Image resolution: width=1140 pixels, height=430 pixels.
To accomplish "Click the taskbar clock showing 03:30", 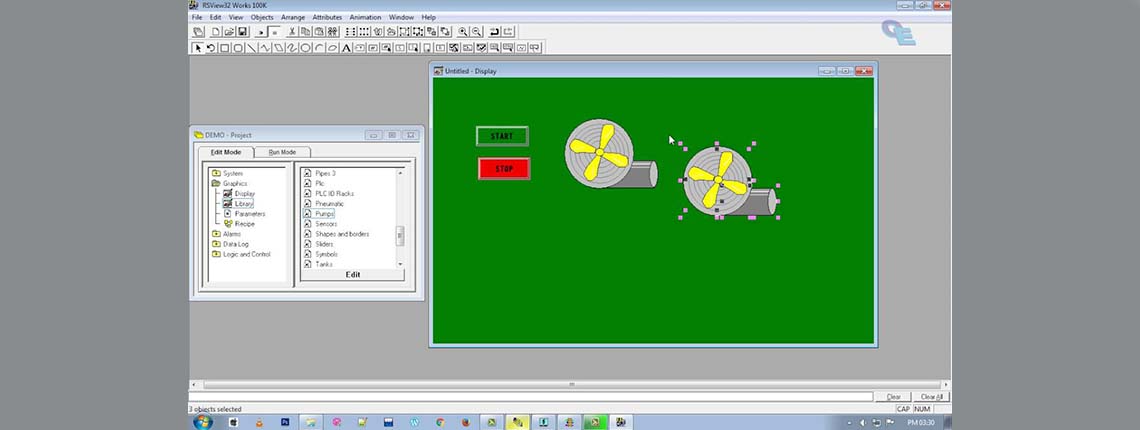I will pyautogui.click(x=920, y=422).
